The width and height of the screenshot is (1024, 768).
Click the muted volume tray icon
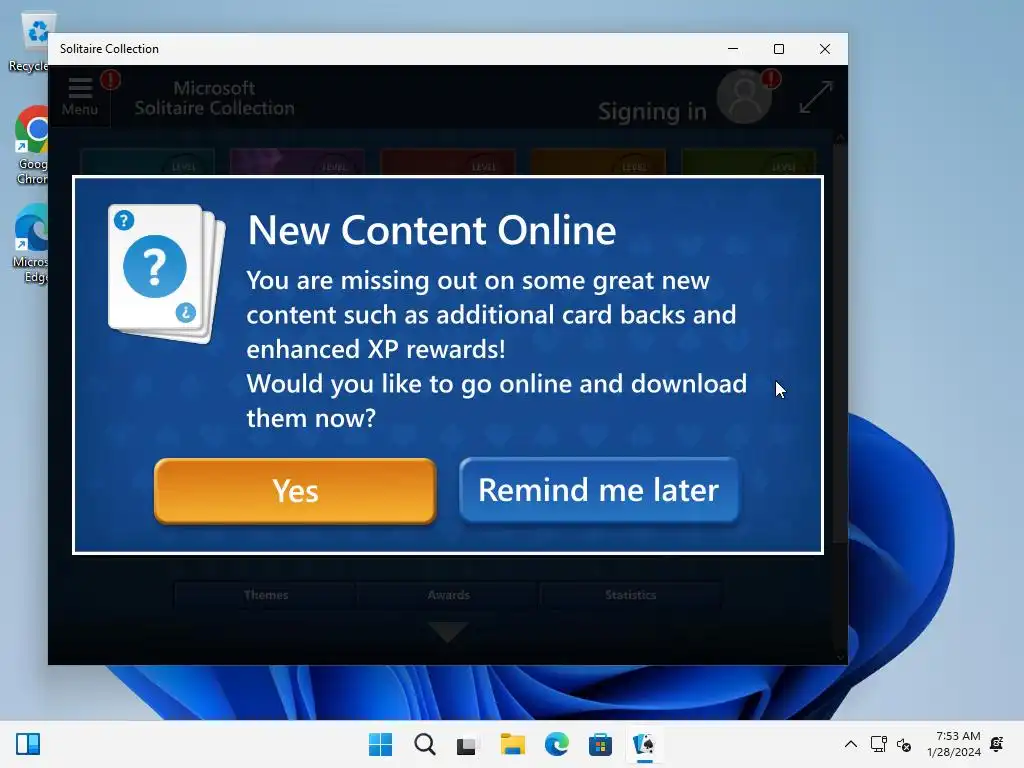click(x=904, y=744)
